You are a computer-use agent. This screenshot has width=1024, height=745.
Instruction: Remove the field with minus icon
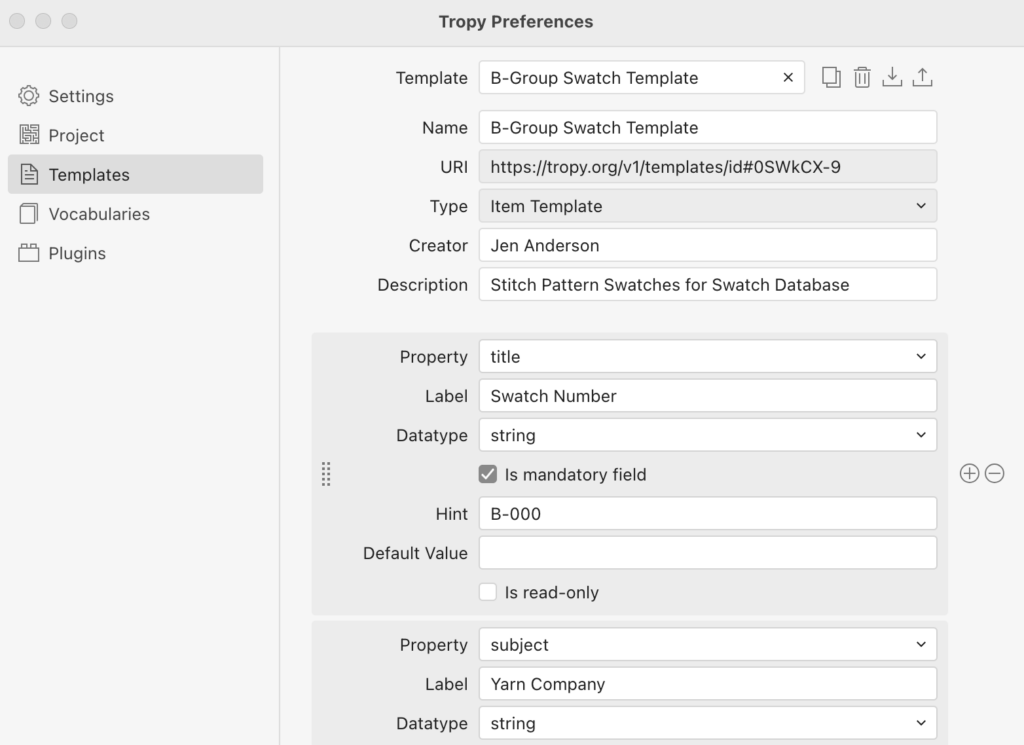click(x=994, y=474)
